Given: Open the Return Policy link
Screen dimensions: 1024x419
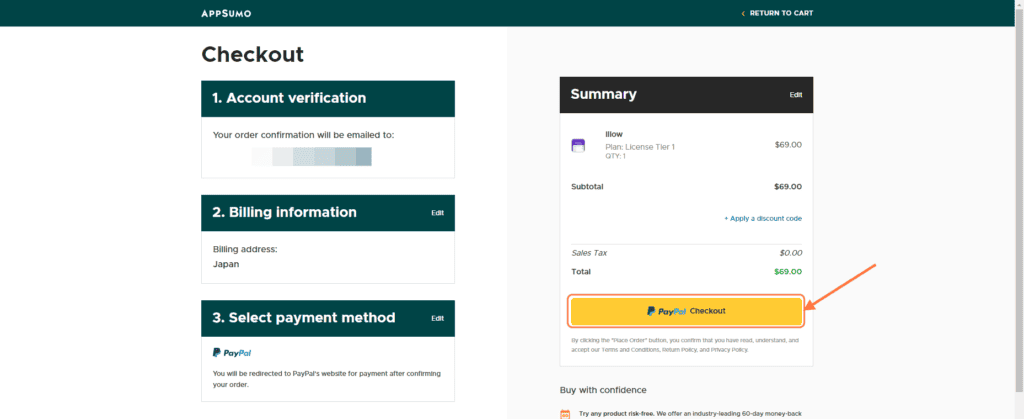Looking at the screenshot, I should click(x=679, y=350).
